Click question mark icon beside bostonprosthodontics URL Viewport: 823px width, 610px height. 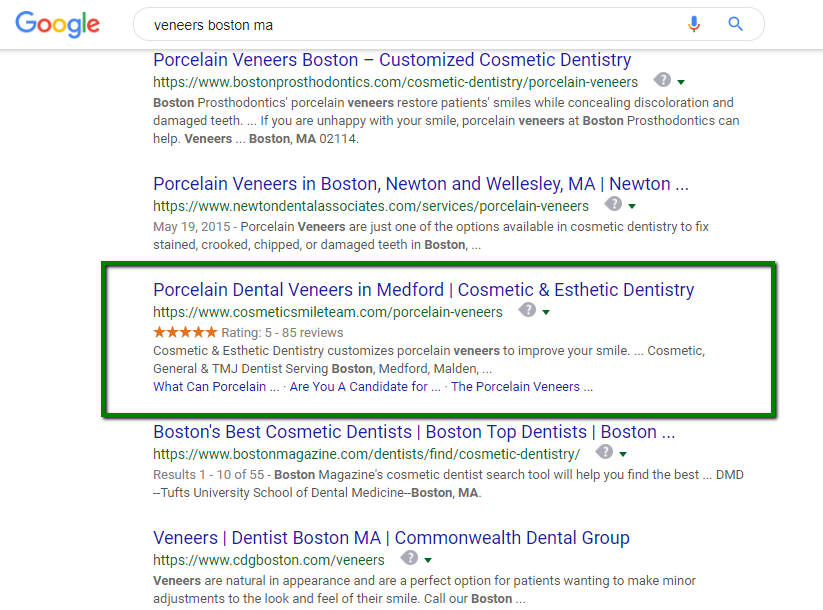662,80
